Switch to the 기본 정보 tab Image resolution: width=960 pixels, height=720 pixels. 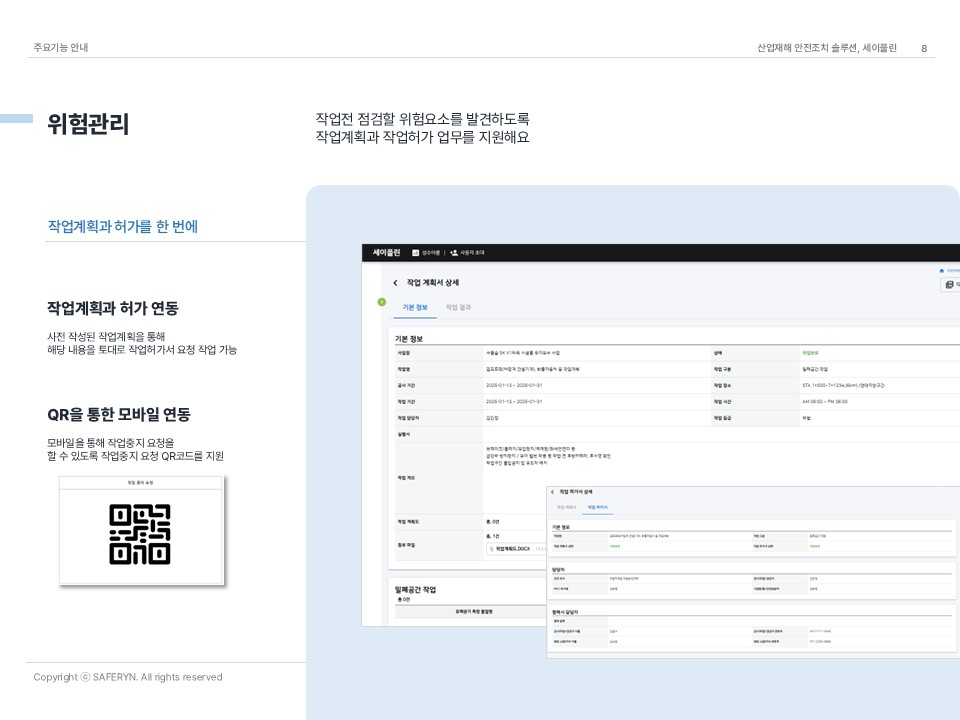[415, 308]
